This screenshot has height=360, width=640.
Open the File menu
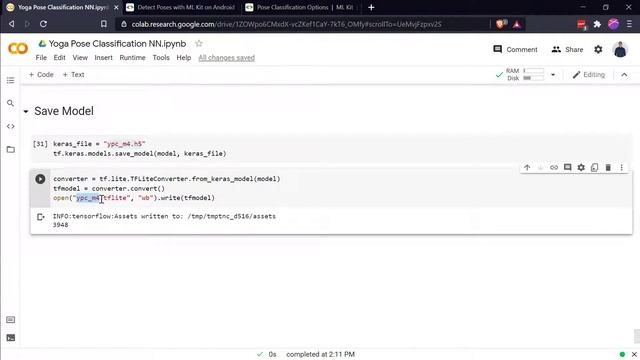click(x=41, y=58)
